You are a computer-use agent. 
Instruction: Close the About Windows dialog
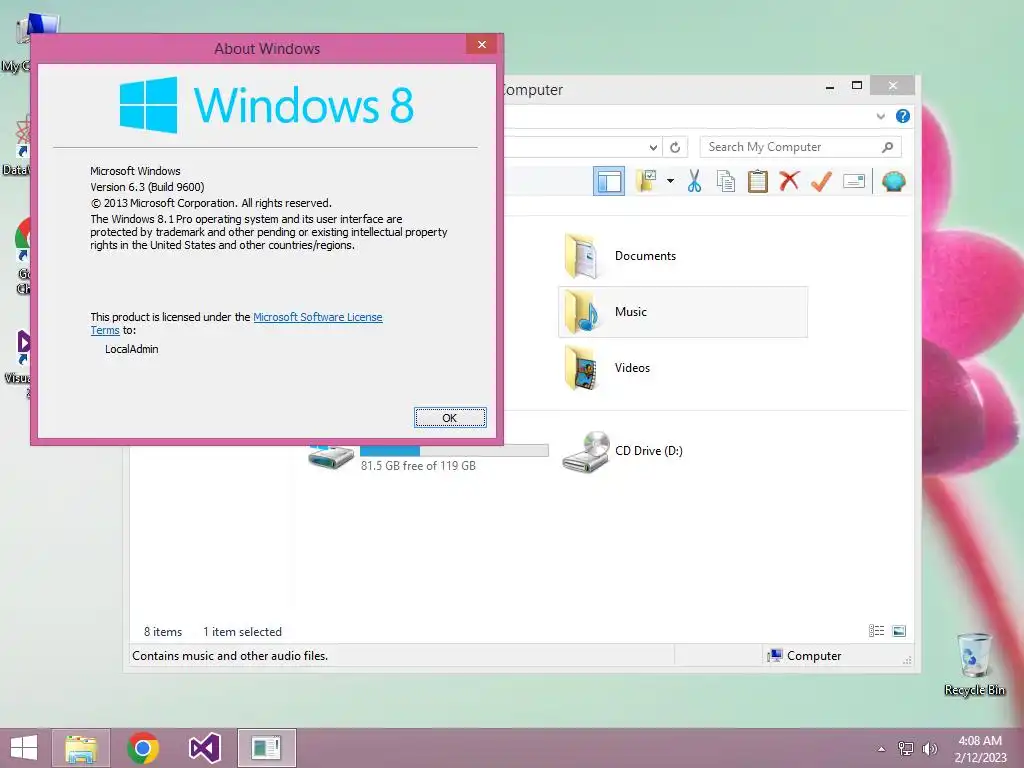[482, 44]
